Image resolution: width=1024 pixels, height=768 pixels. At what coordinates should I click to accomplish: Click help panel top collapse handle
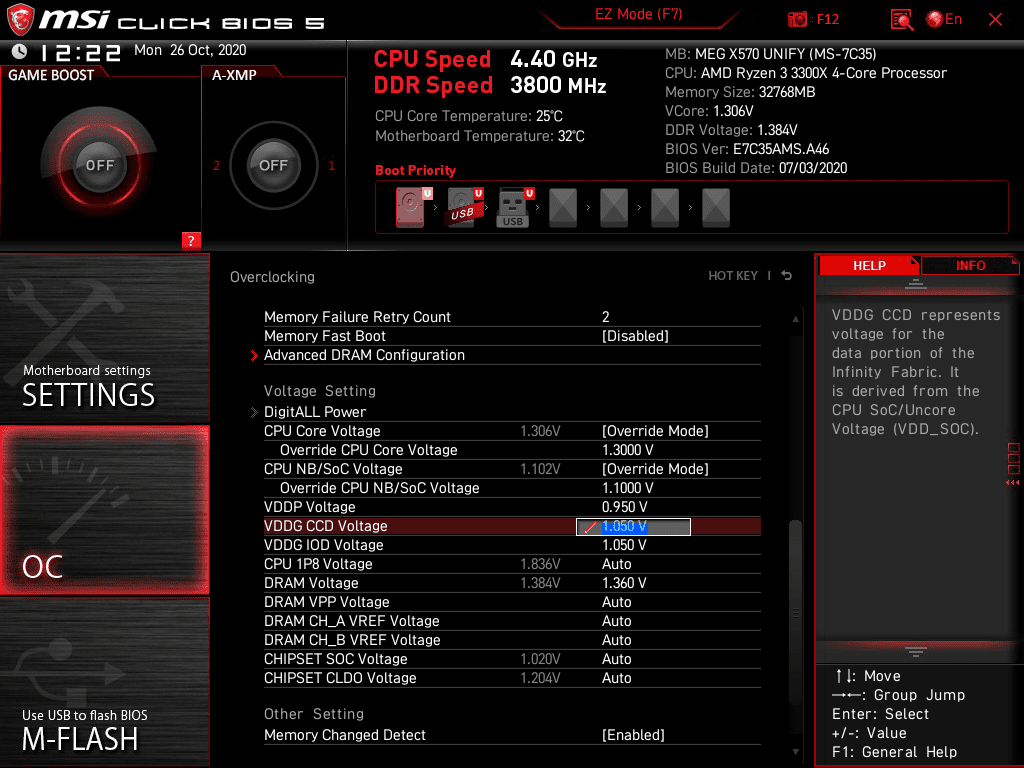916,283
